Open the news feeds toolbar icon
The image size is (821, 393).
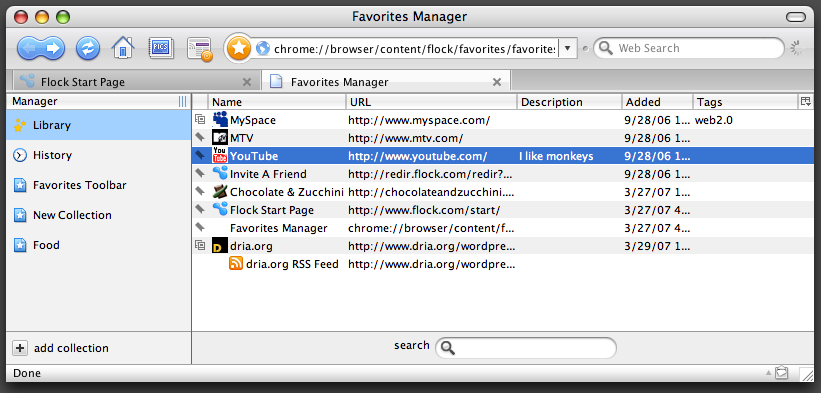pos(200,49)
